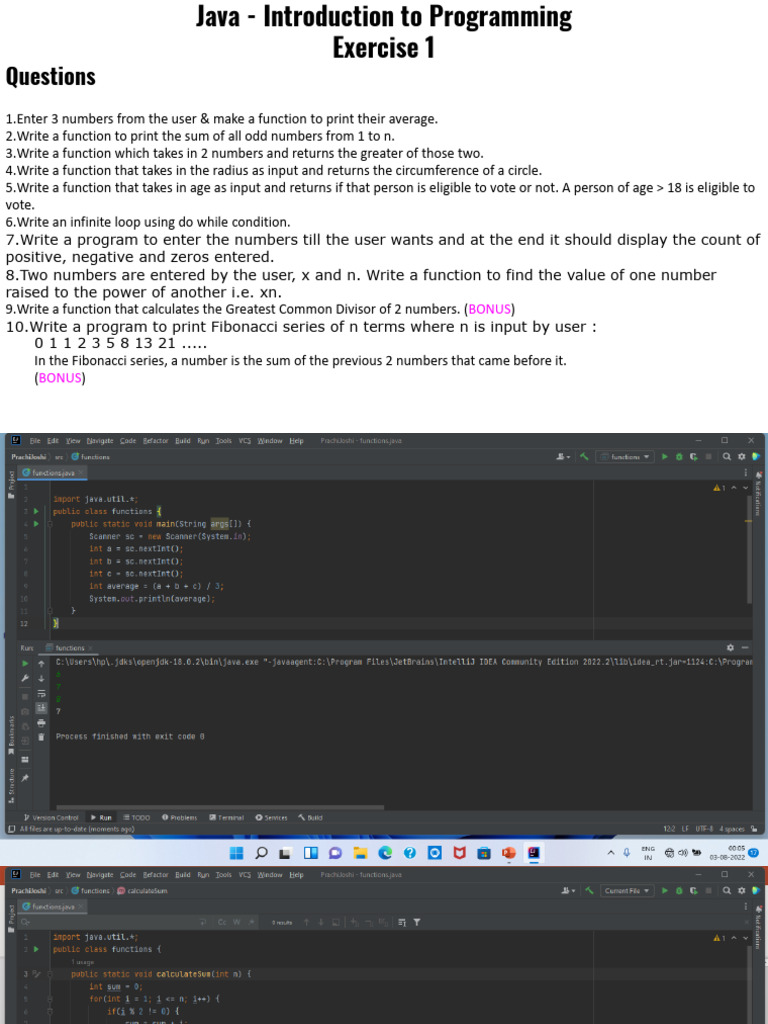Open 'functions' run configuration dropdown
This screenshot has height=1024, width=768.
[x=626, y=456]
